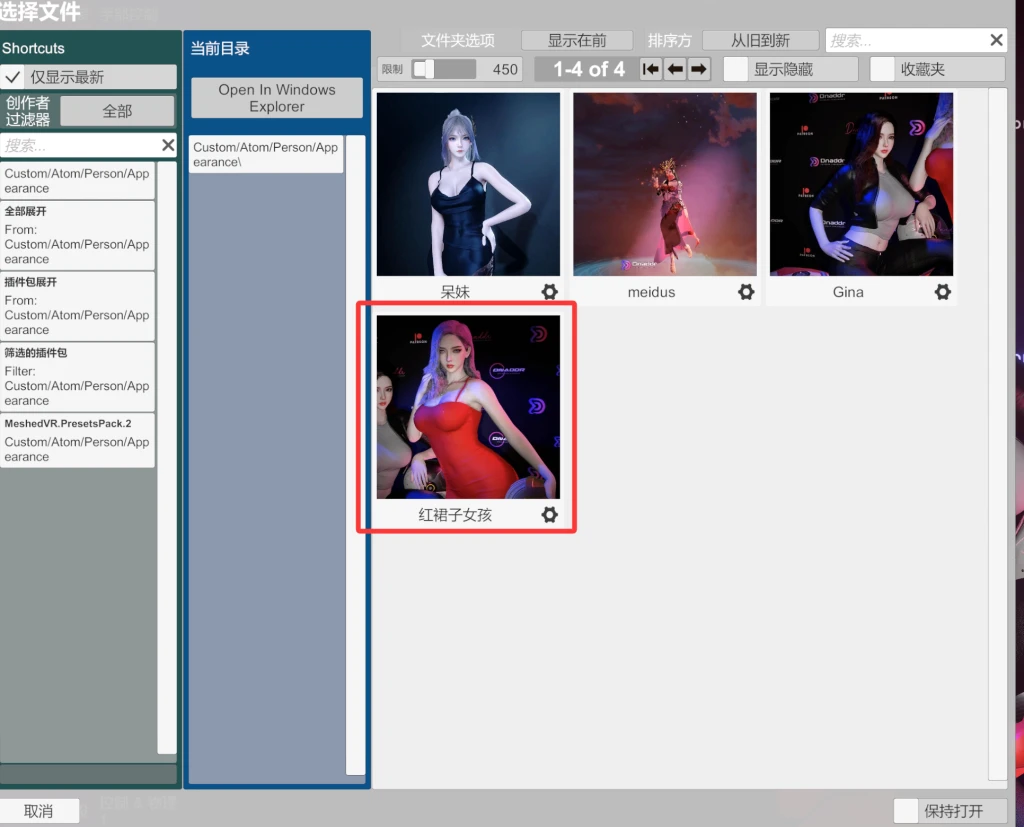Screen dimensions: 1024x827
Task: Open the creator filter 全部 dropdown
Action: [x=117, y=111]
